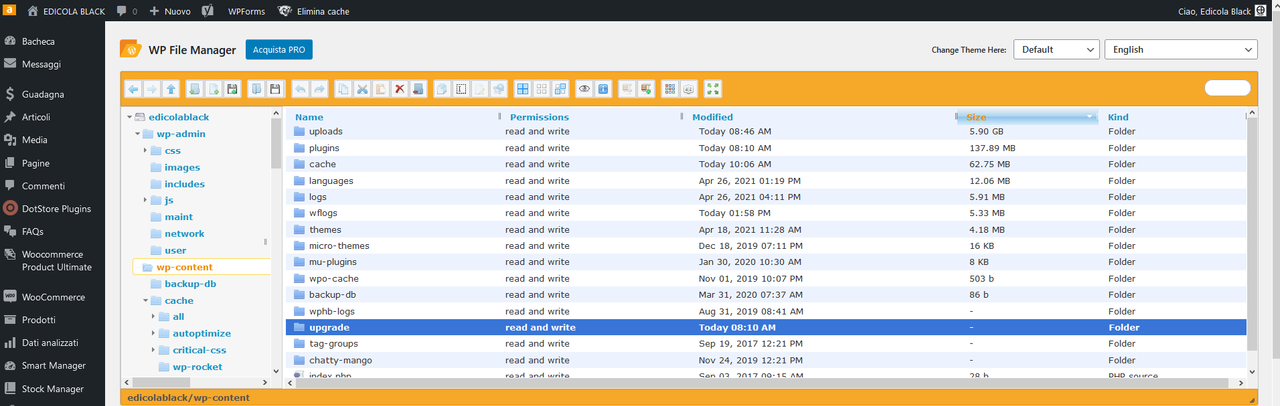Screen dimensions: 1280x406
Task: Select all files with the filled-grid icon
Action: (522, 88)
